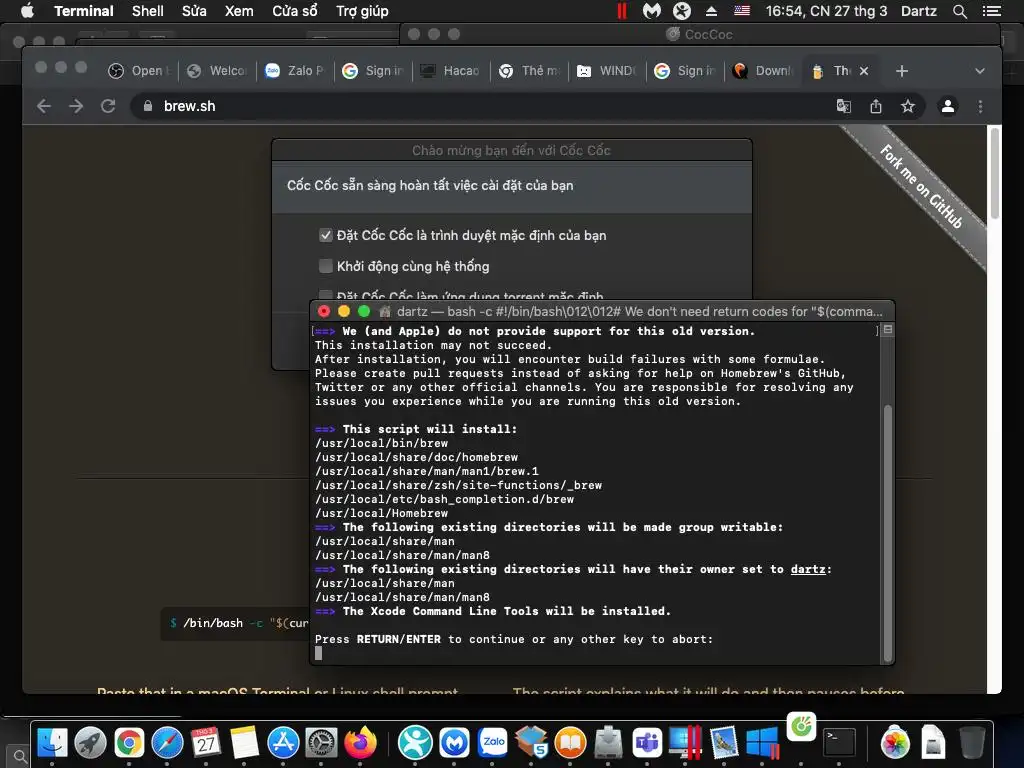
Task: Bookmark this page with the star icon
Action: (908, 106)
